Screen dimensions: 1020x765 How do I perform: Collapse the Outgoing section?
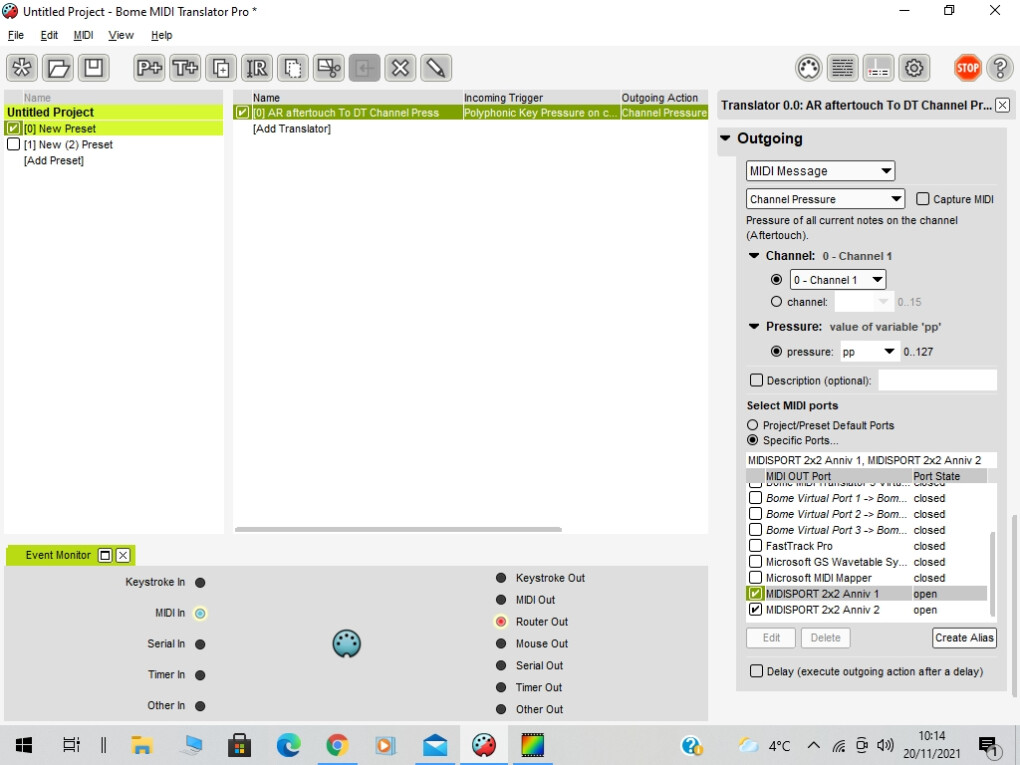click(725, 138)
